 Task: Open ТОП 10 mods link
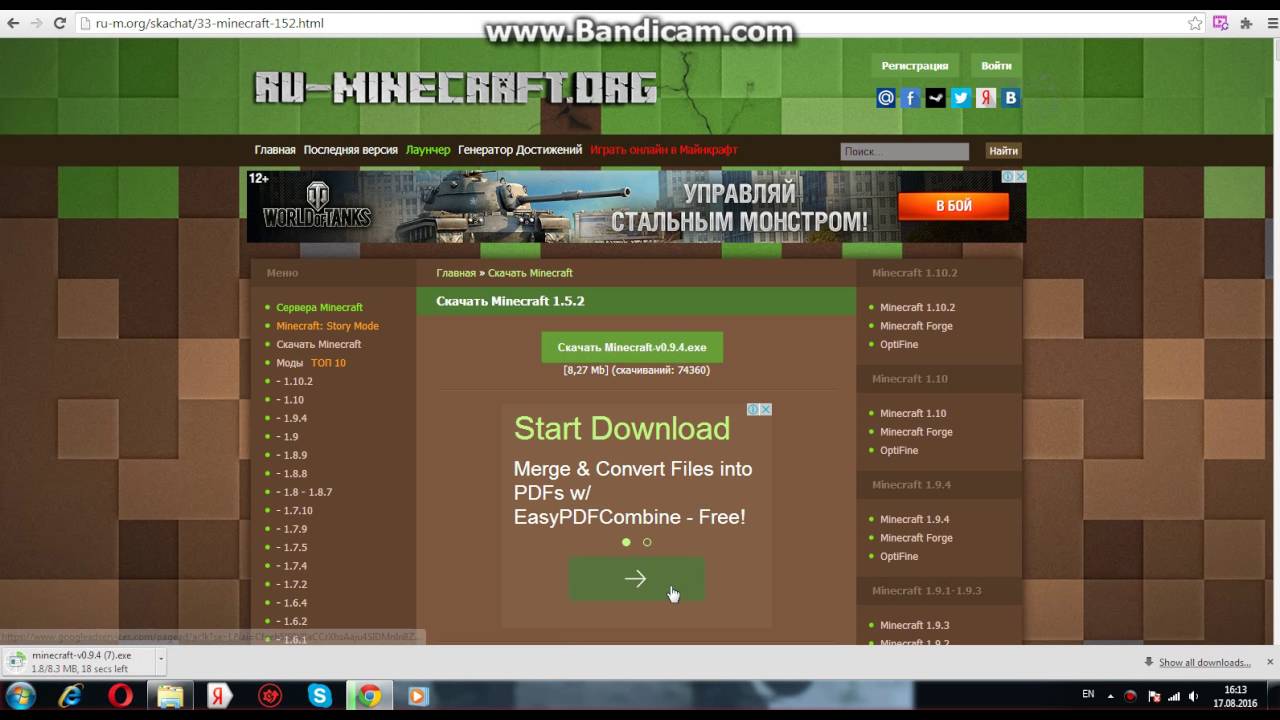[328, 363]
